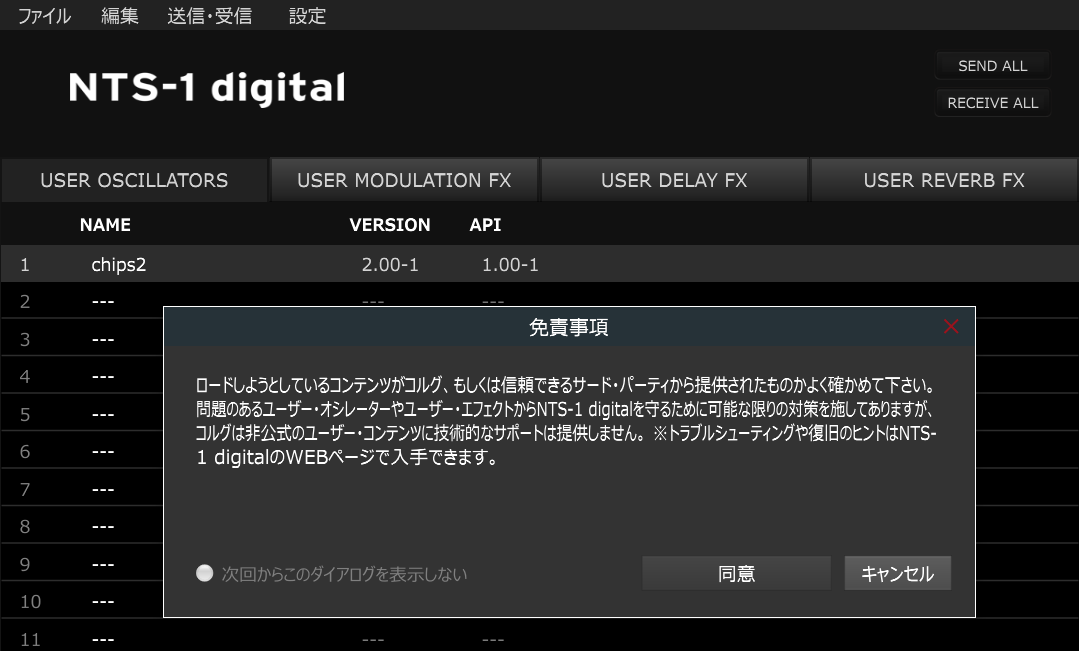Click version value 2.00-1
1079x651 pixels.
(x=390, y=265)
